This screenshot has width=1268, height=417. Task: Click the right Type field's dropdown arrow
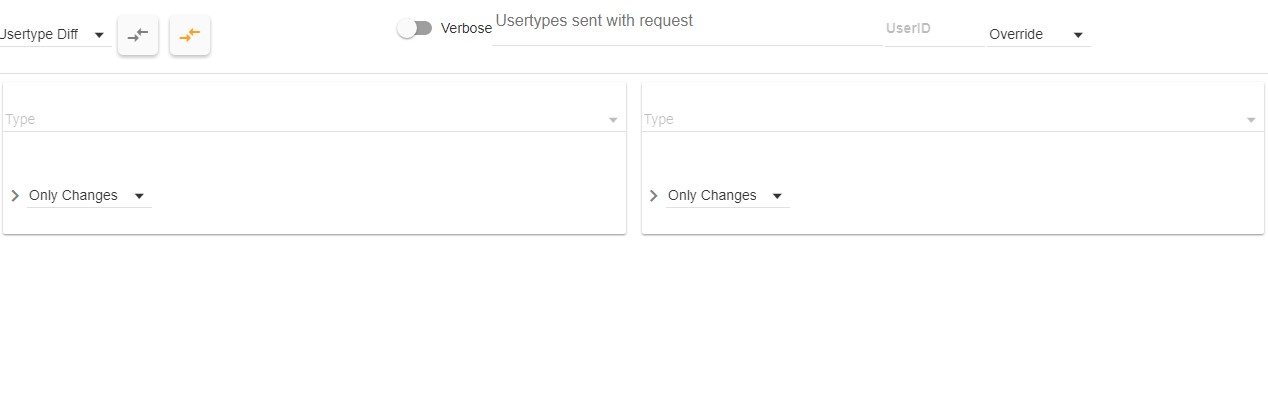[1251, 120]
